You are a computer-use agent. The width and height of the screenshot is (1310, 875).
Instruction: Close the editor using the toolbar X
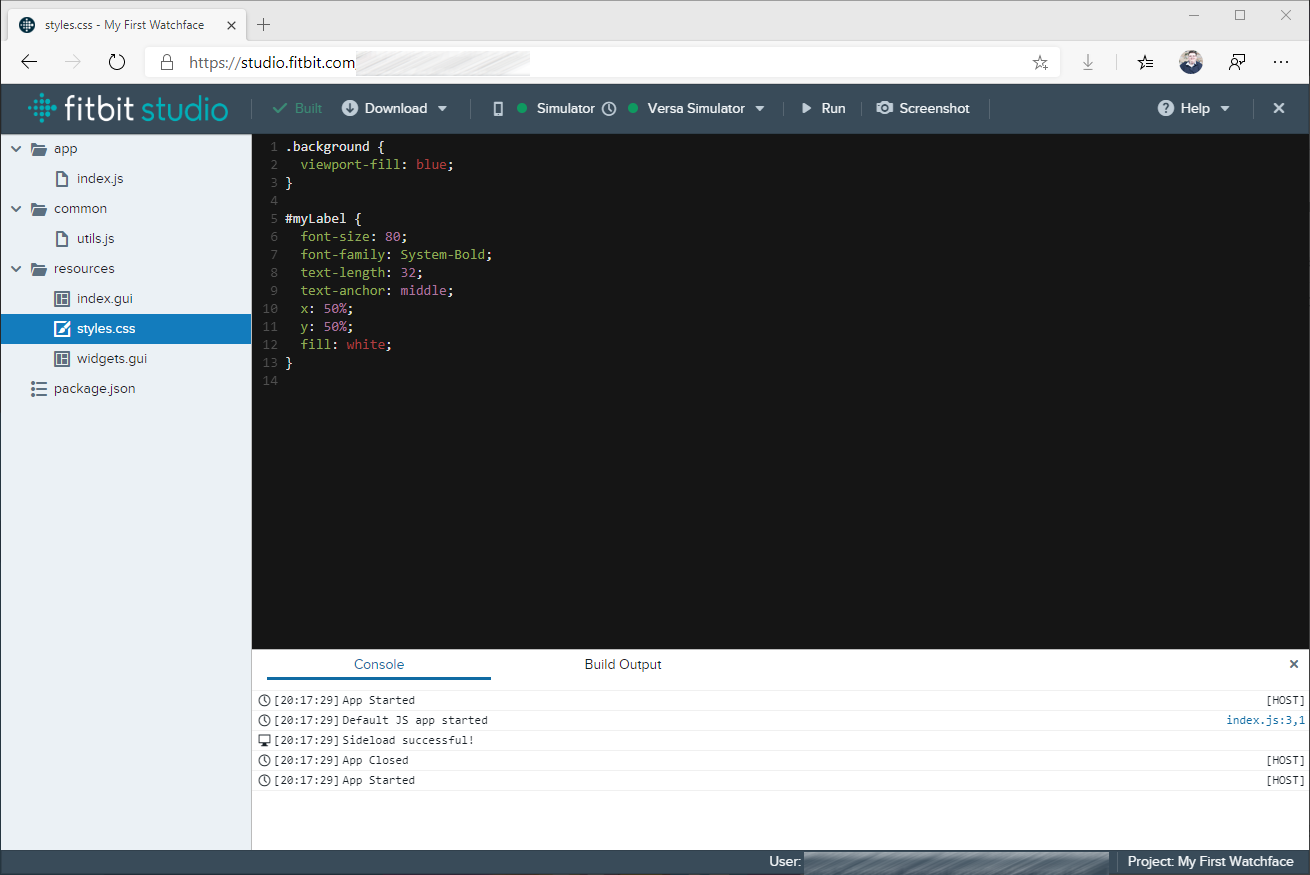[x=1278, y=108]
